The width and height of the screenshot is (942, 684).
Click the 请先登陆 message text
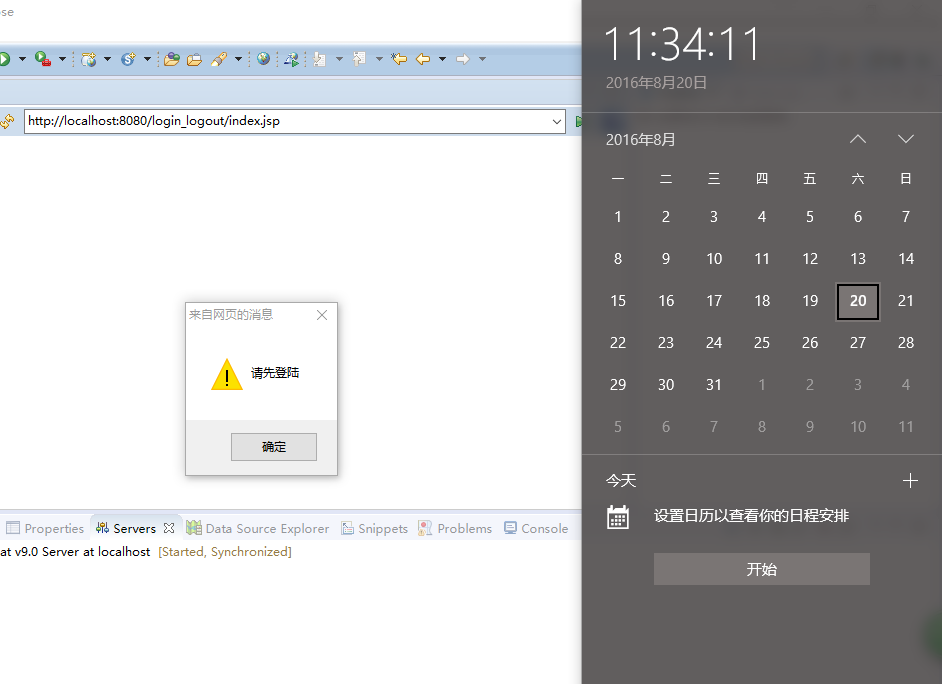(x=275, y=373)
